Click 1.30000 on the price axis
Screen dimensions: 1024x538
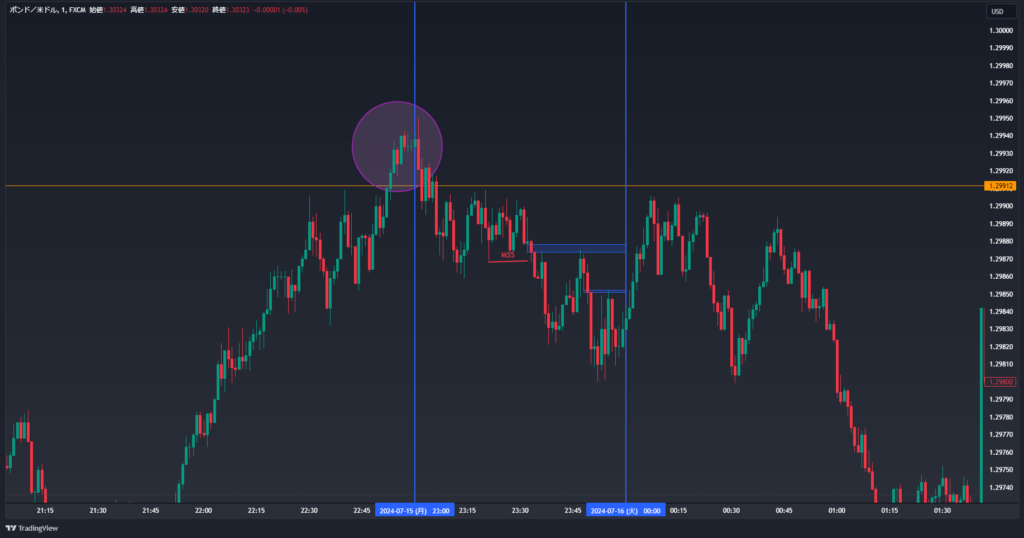(x=1000, y=30)
